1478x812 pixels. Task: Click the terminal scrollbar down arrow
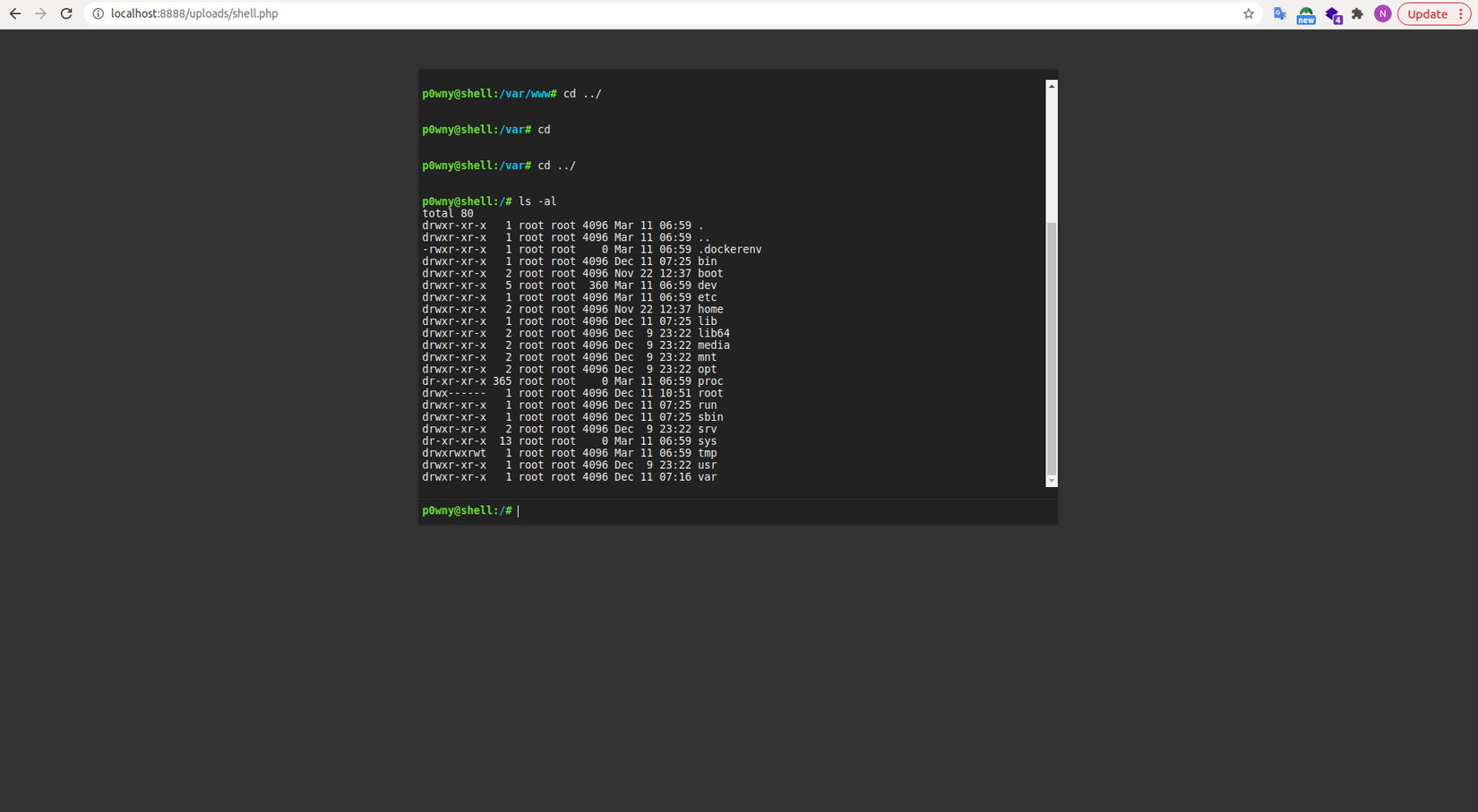[1052, 481]
